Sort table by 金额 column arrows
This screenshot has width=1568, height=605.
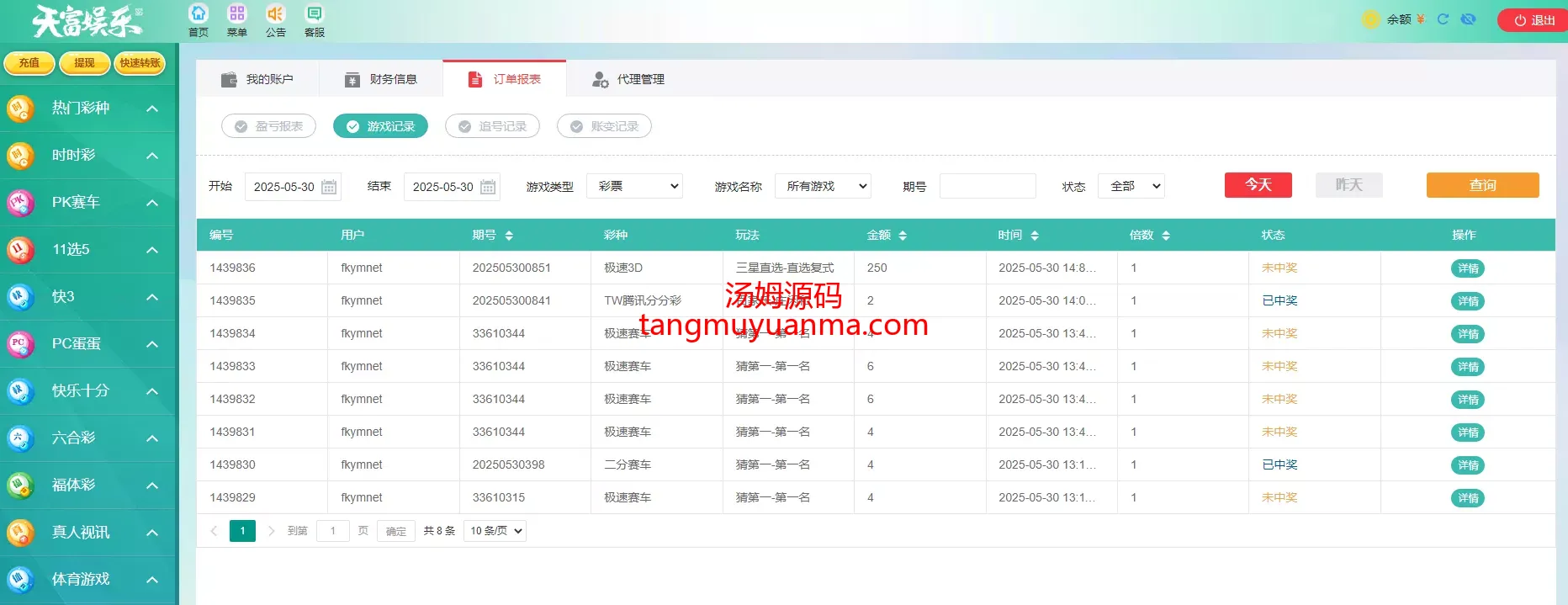[903, 236]
